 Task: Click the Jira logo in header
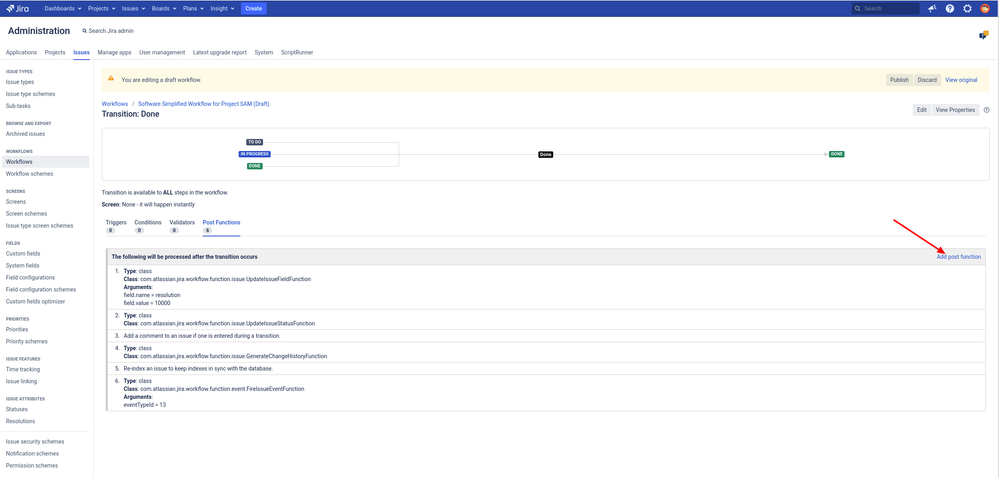(x=18, y=8)
